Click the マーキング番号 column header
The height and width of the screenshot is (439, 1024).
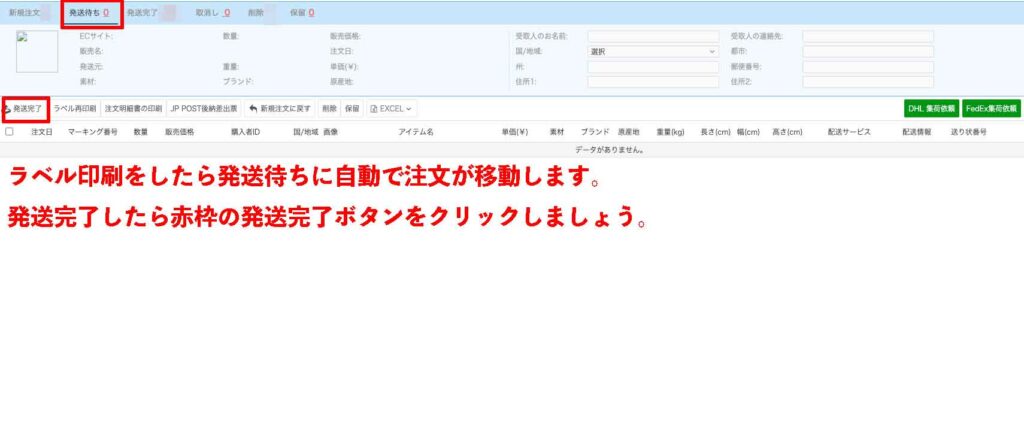(93, 131)
